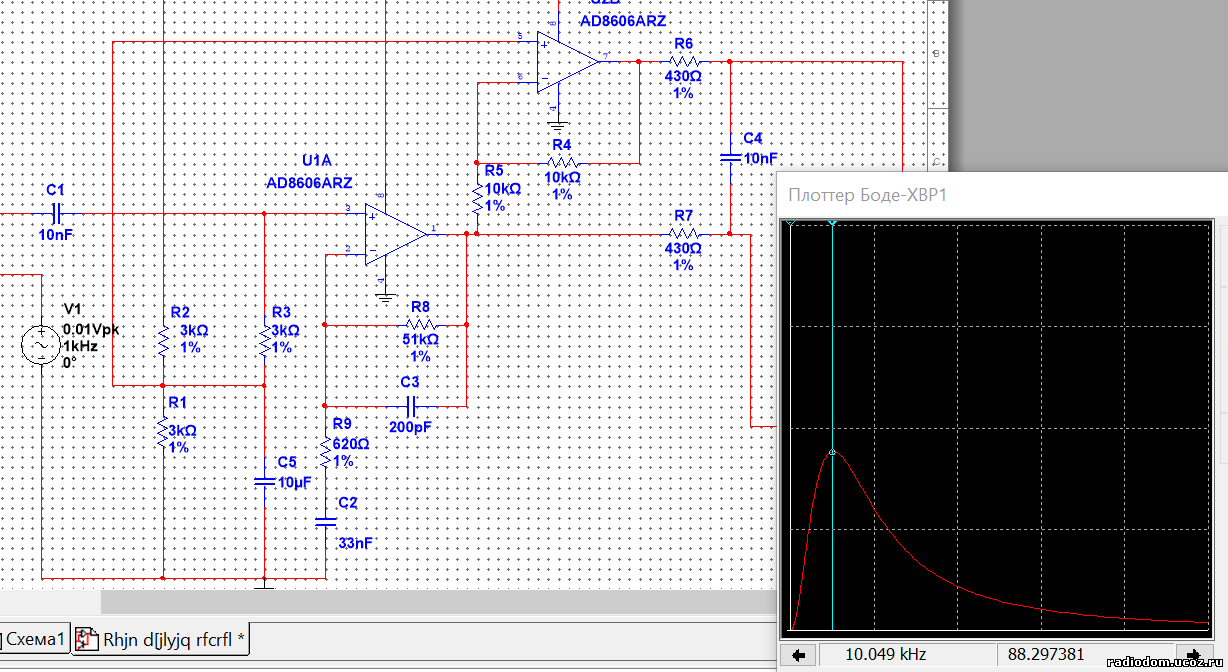Select the V1 AC voltage source symbol
1228x672 pixels.
42,345
